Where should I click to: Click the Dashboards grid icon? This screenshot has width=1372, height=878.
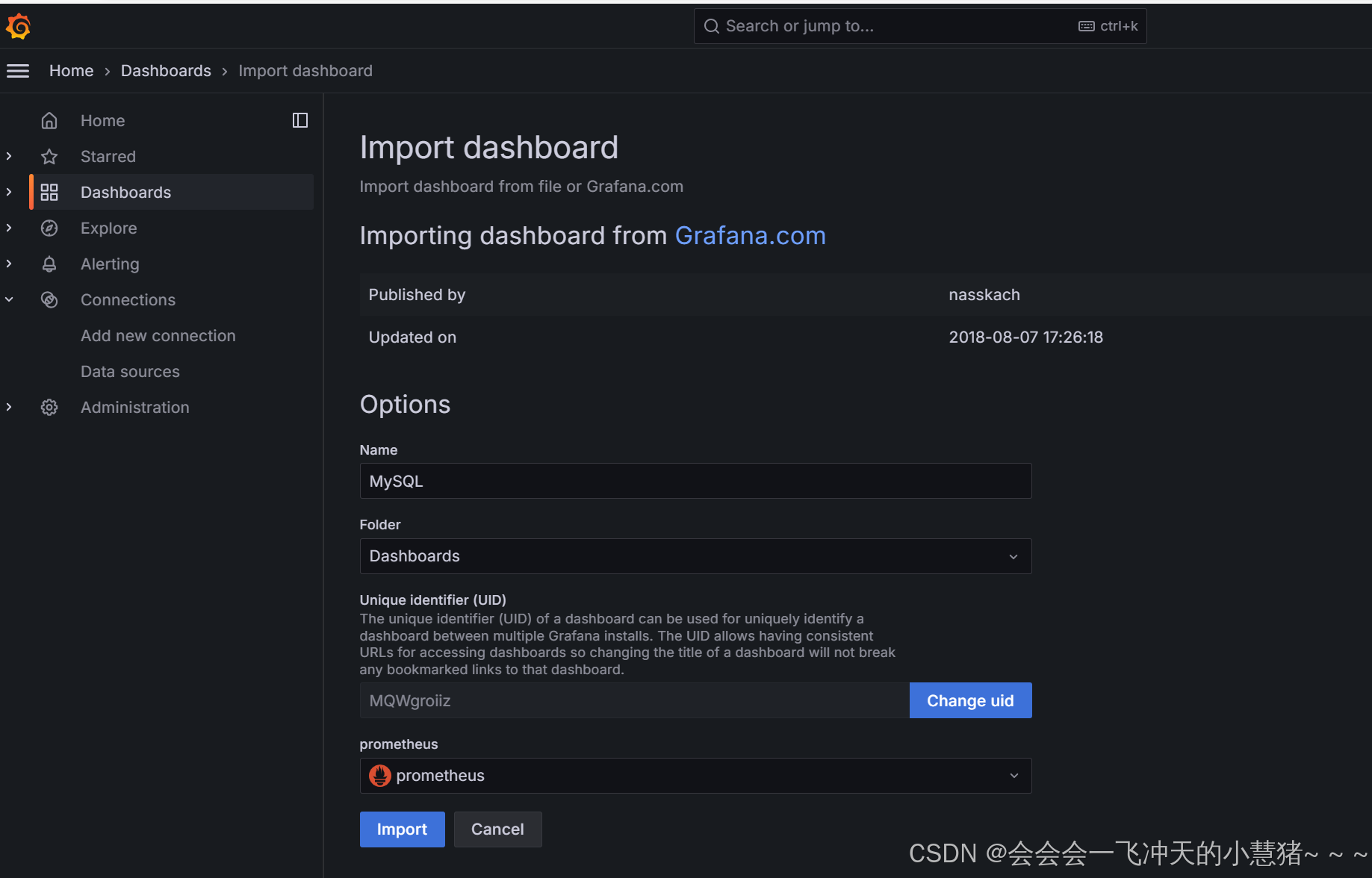(49, 192)
